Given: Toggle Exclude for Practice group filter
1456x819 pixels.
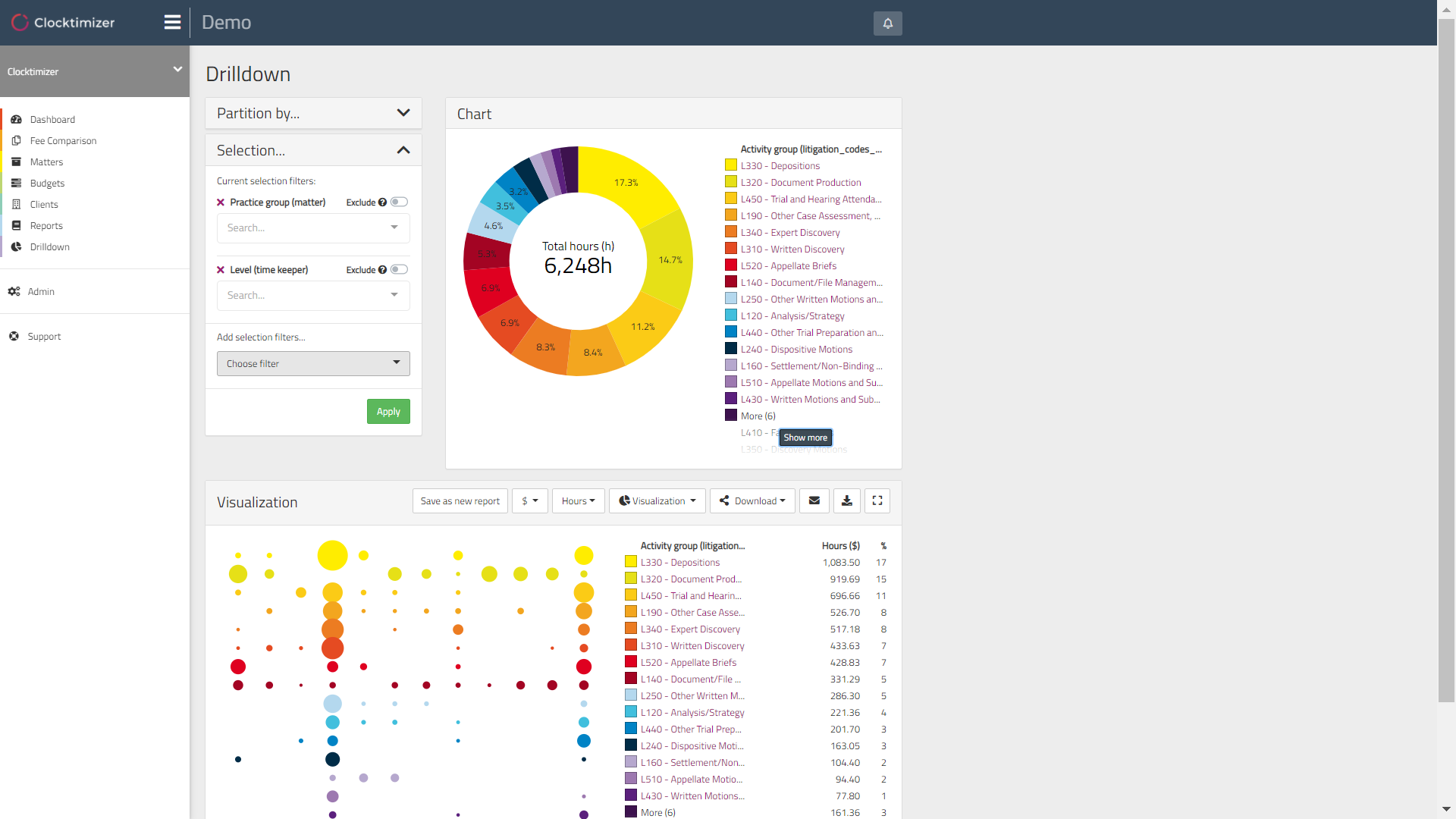Looking at the screenshot, I should [x=399, y=202].
